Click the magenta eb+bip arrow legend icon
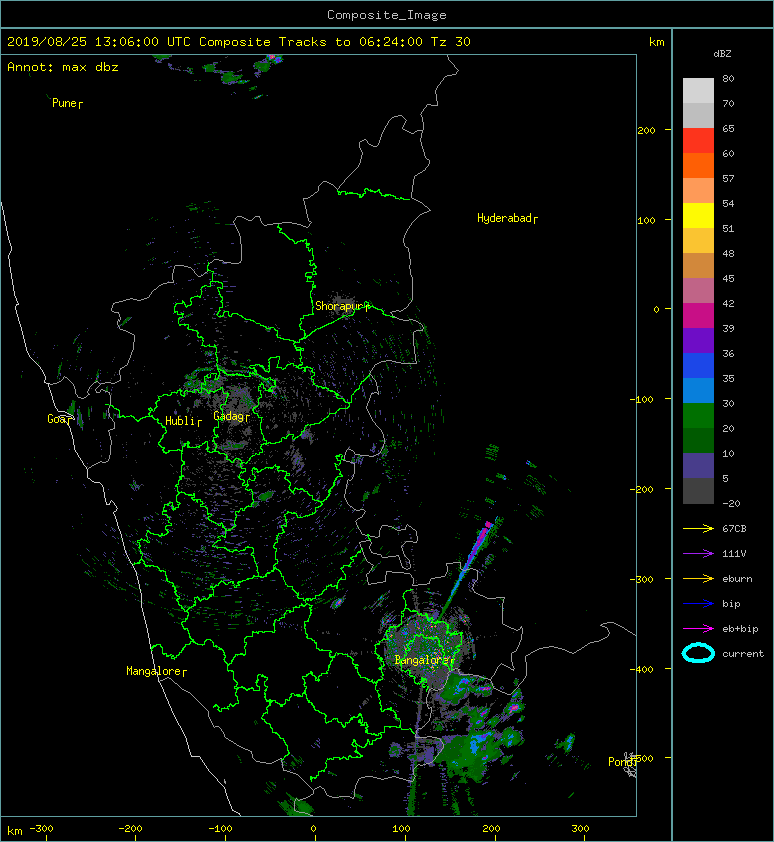 698,628
